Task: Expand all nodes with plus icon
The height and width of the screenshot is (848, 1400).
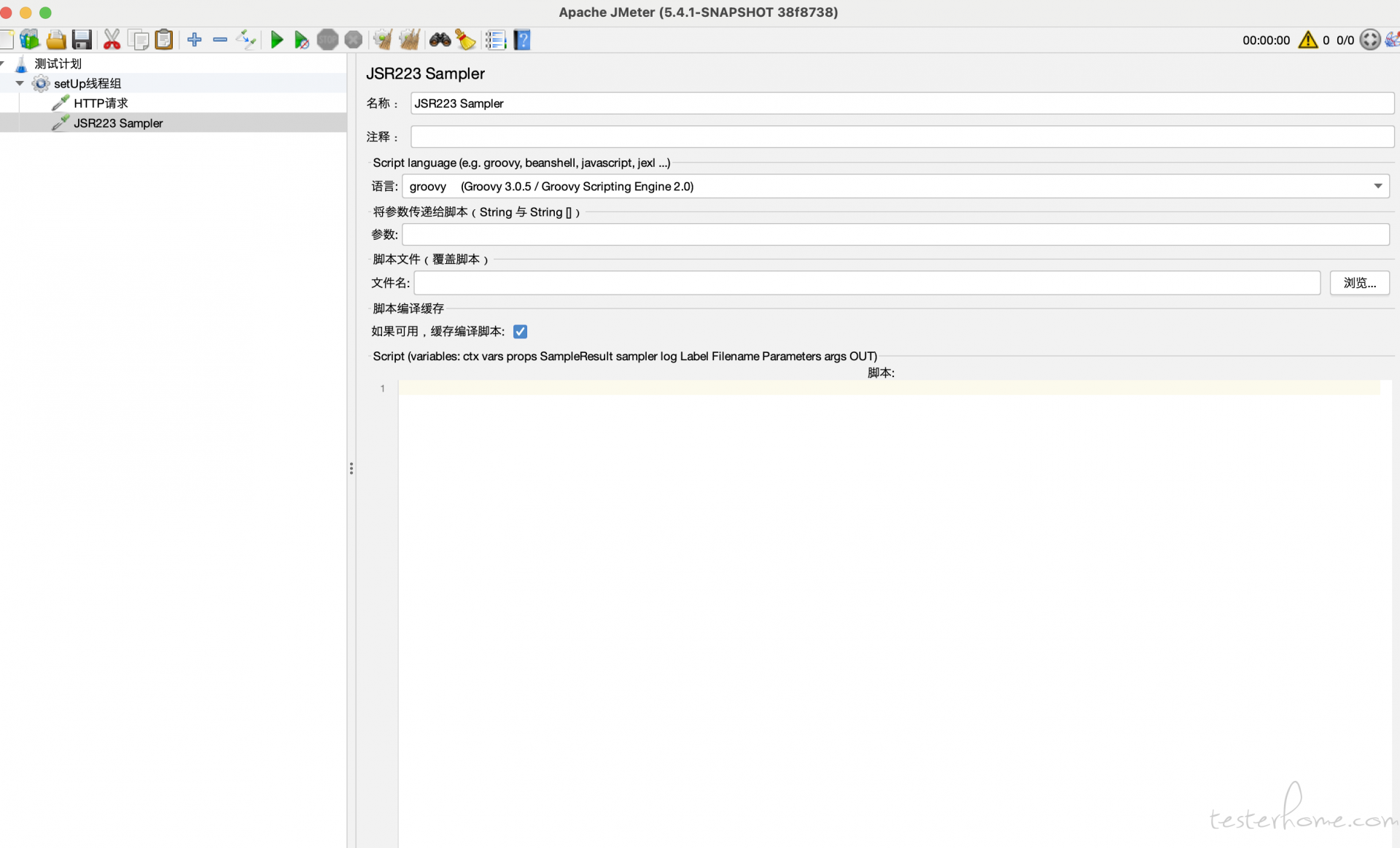Action: click(x=194, y=39)
